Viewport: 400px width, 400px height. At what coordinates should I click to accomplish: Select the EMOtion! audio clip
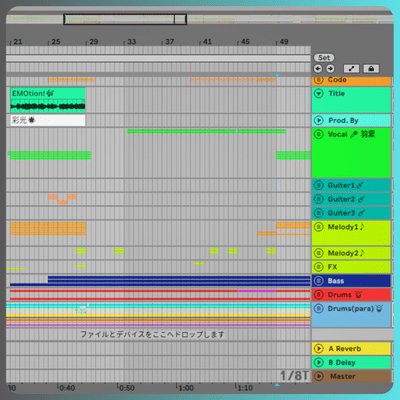click(x=48, y=100)
